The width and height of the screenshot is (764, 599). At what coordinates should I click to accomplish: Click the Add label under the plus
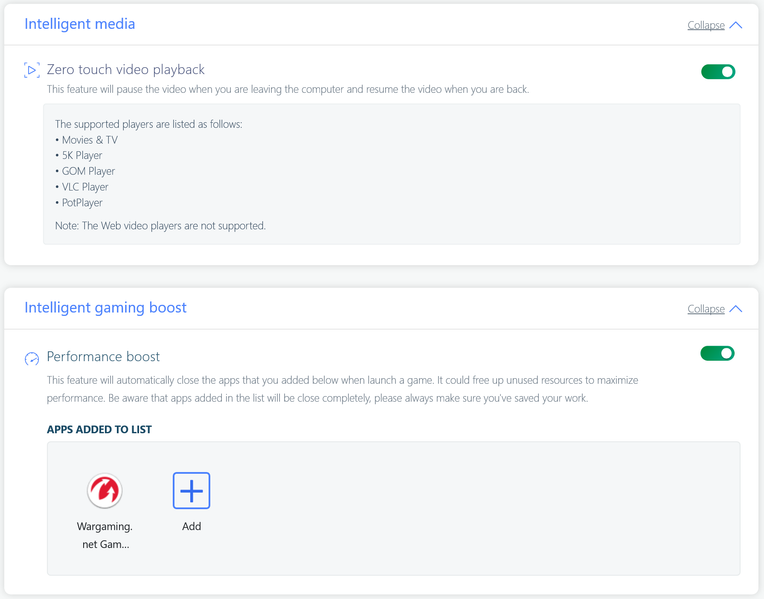(191, 526)
